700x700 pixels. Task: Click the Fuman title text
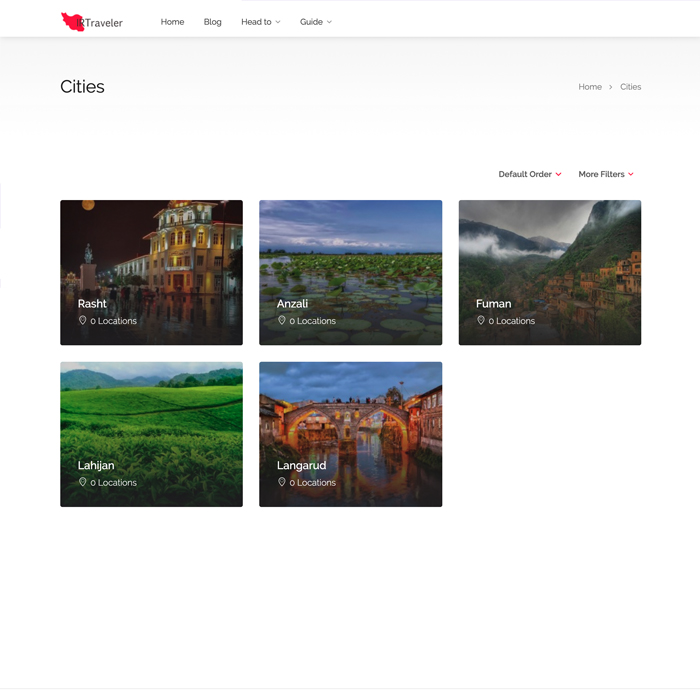coord(493,304)
